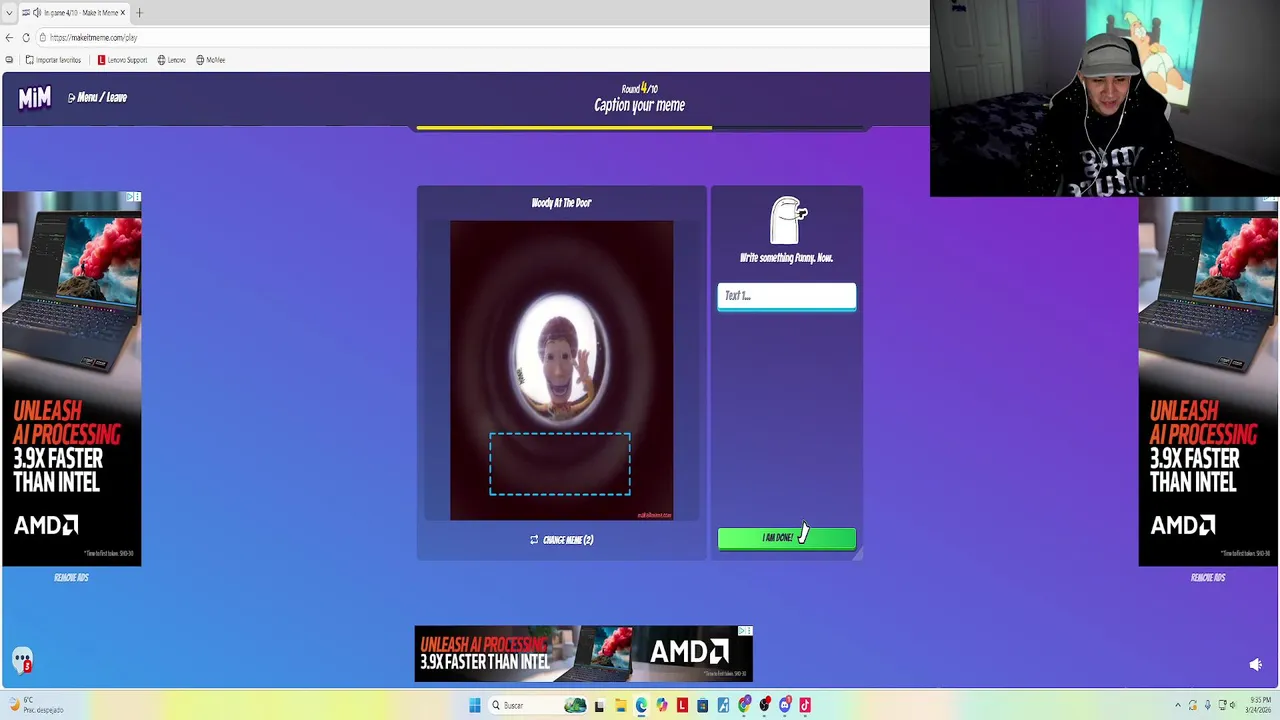Switch to Microsoft Edge in the taskbar
Viewport: 1280px width, 720px height.
tap(641, 705)
